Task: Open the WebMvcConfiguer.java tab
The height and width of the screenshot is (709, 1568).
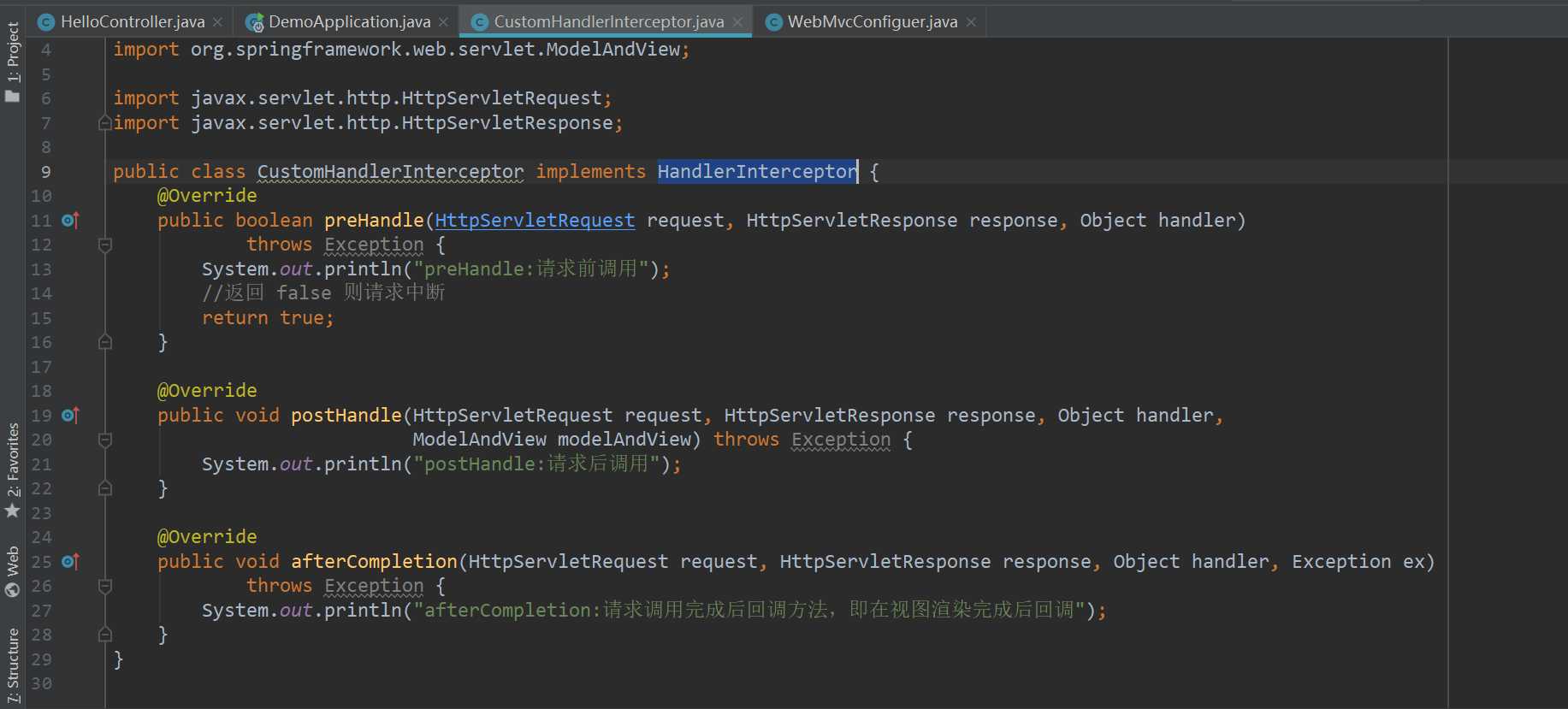Action: coord(872,21)
